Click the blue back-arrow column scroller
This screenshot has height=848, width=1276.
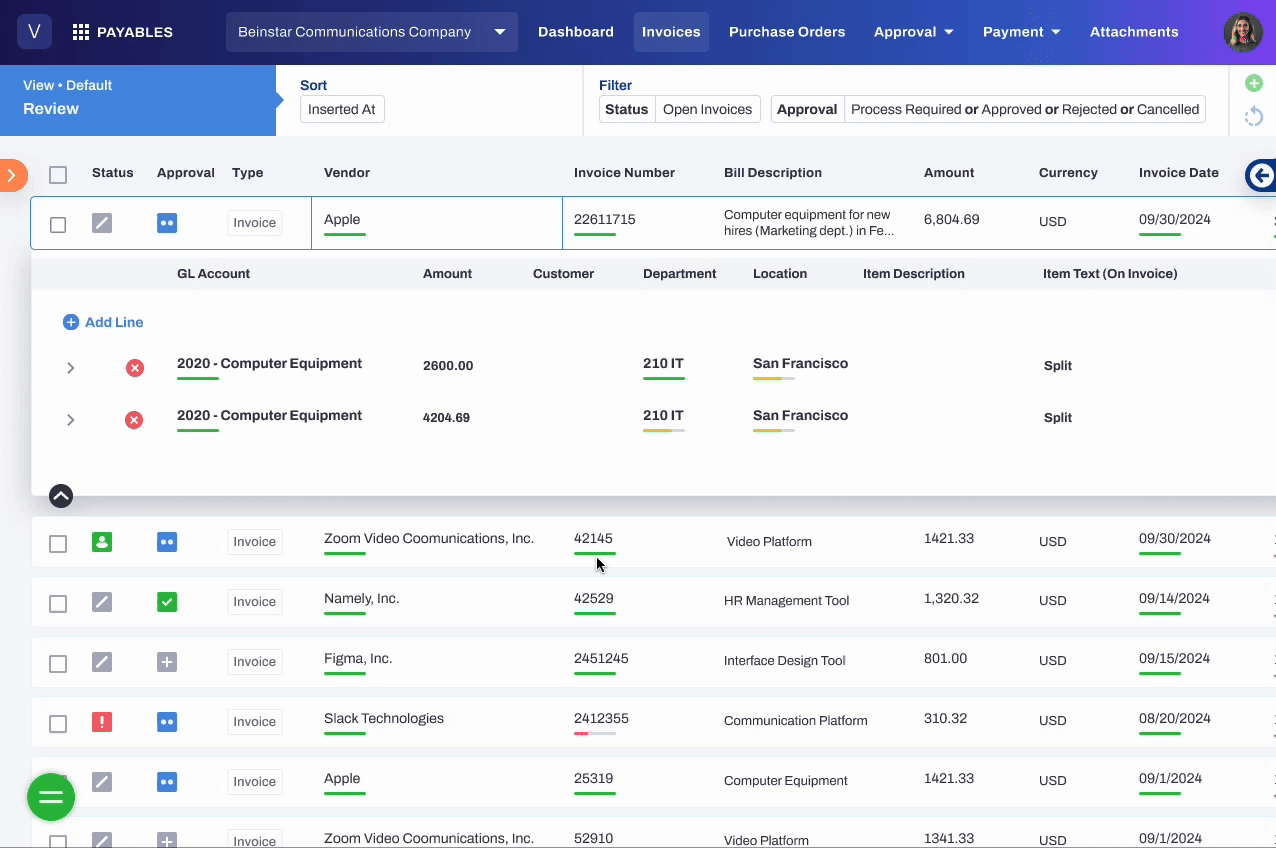coord(1261,176)
